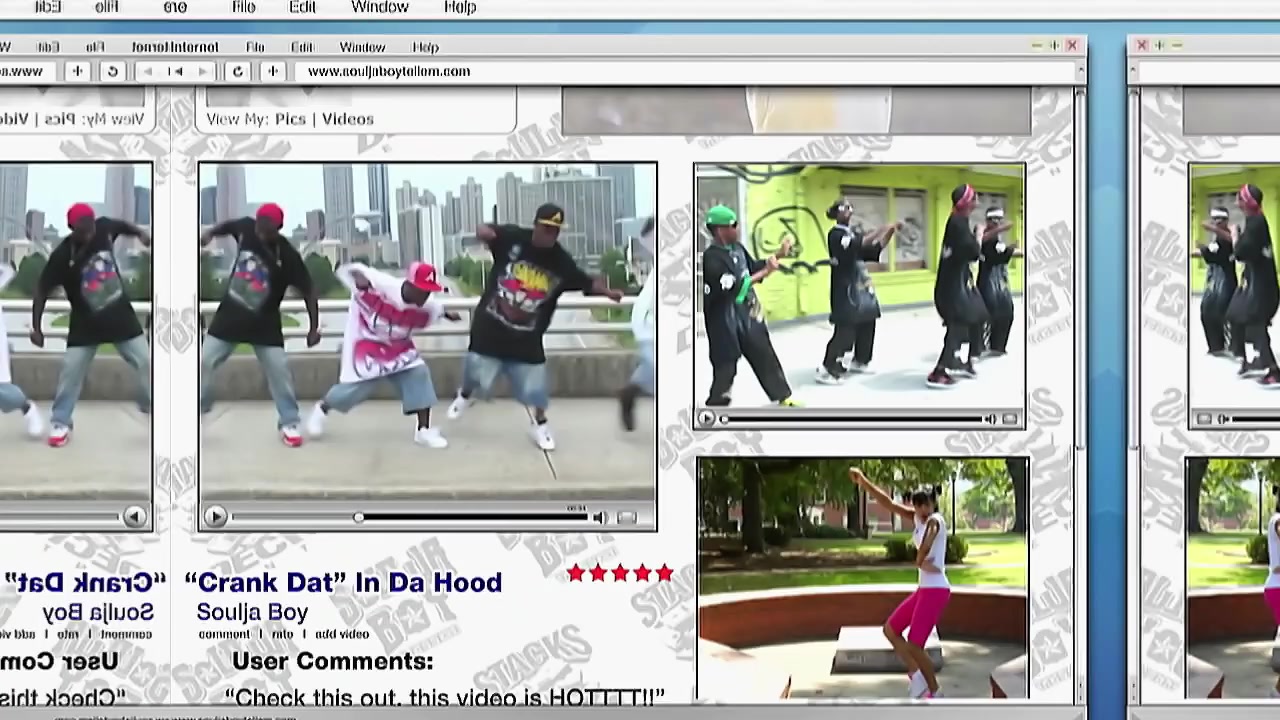Maximize the main browser window with the plus button

(x=1054, y=46)
